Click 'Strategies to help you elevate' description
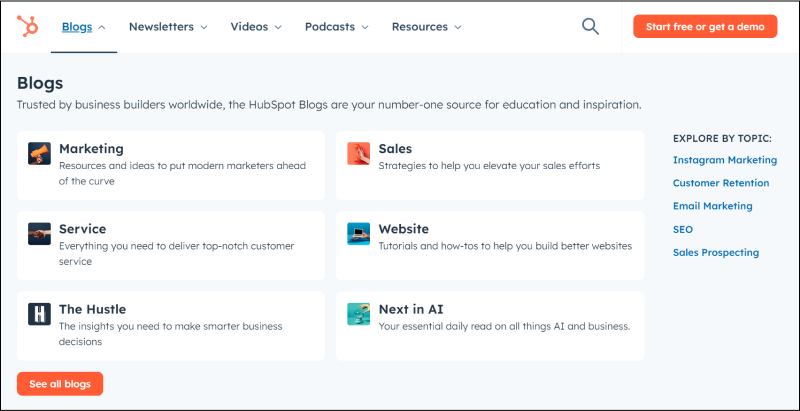The image size is (800, 411). point(489,166)
